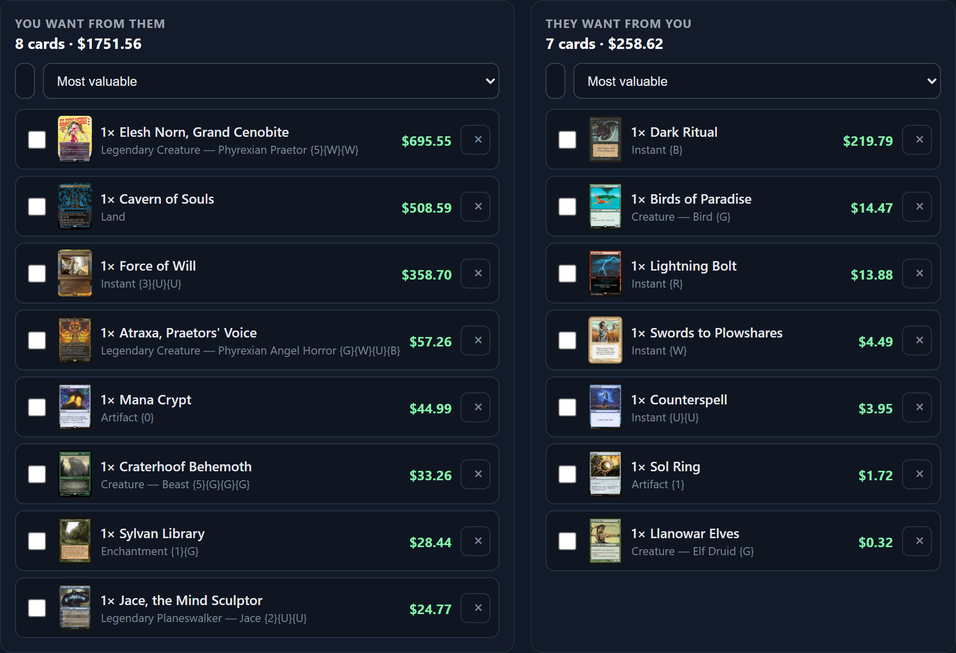Remove Cavern of Souls from wants
Image resolution: width=956 pixels, height=653 pixels.
click(476, 207)
